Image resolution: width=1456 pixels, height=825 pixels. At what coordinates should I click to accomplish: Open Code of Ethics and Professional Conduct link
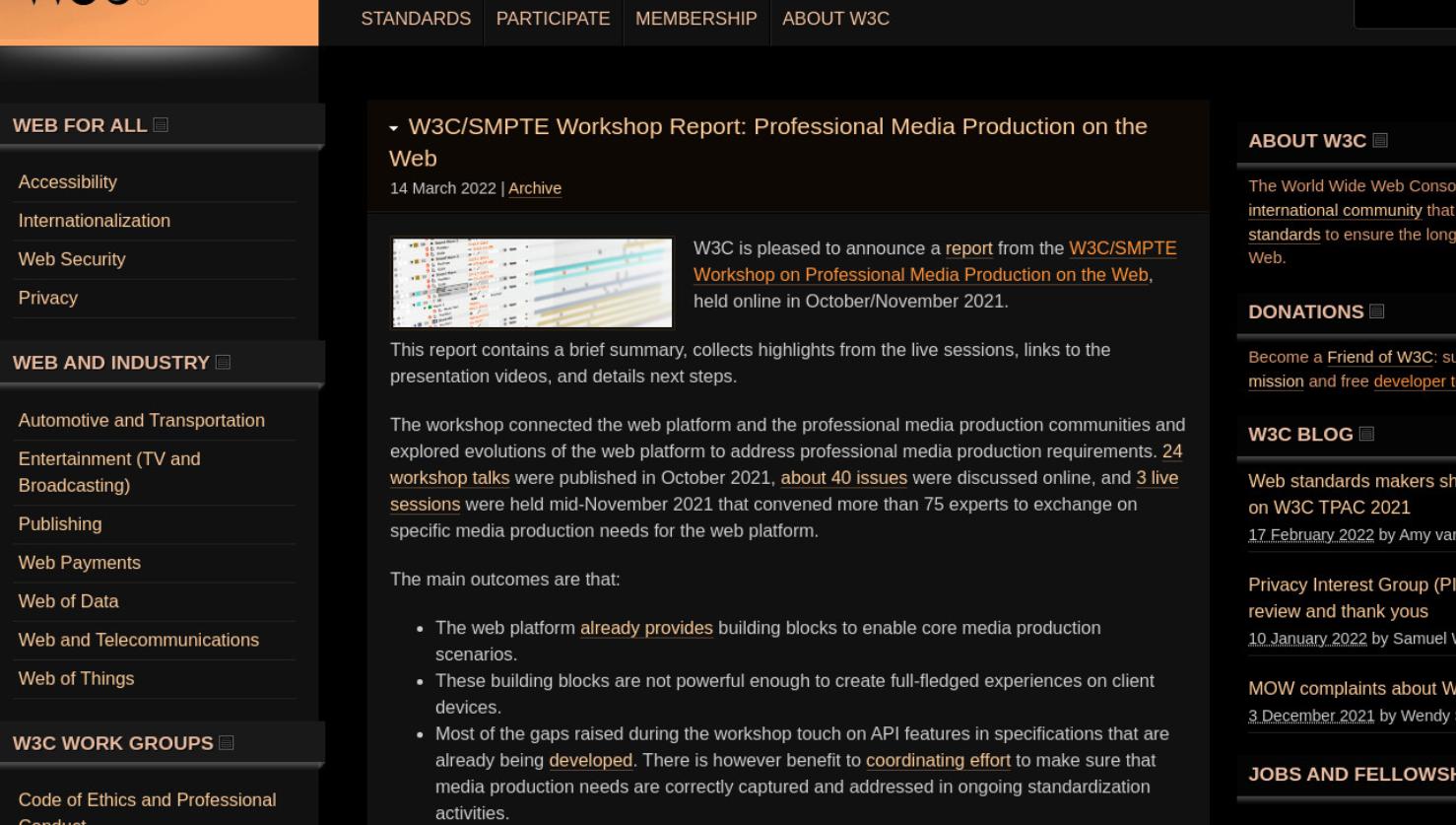click(x=147, y=808)
